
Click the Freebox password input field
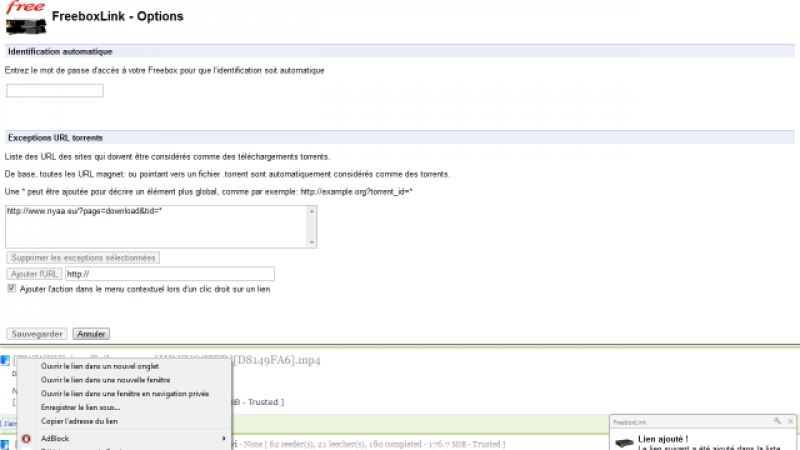pyautogui.click(x=55, y=90)
